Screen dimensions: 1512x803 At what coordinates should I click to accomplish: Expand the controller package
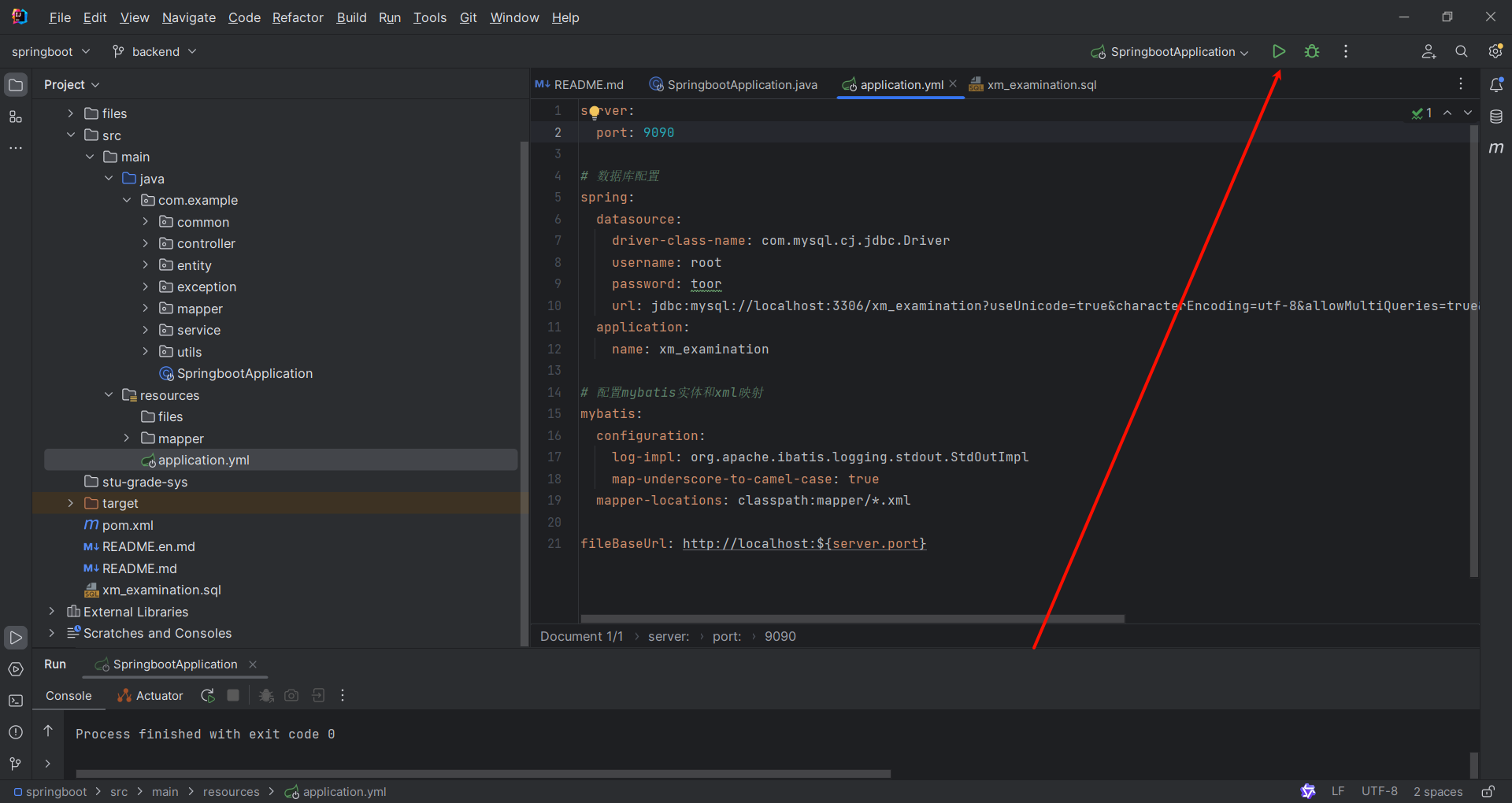point(146,243)
